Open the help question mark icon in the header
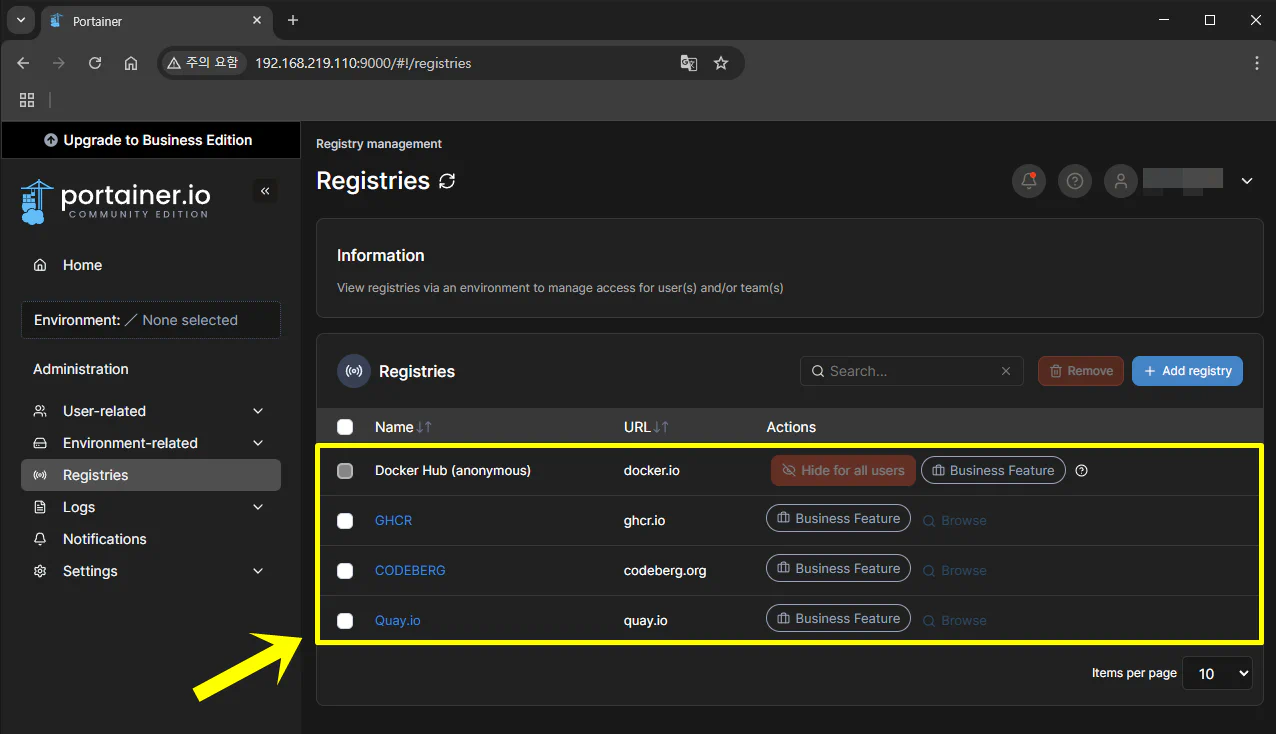 point(1075,181)
